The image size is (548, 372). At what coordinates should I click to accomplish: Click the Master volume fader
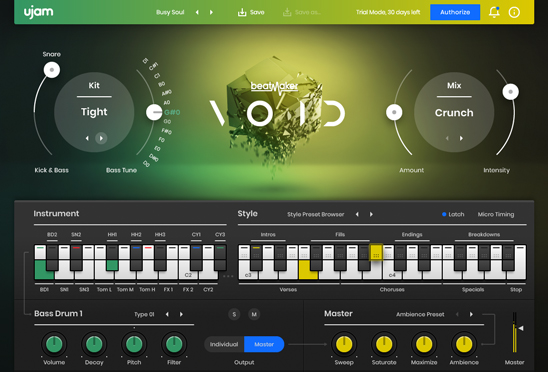pyautogui.click(x=515, y=332)
